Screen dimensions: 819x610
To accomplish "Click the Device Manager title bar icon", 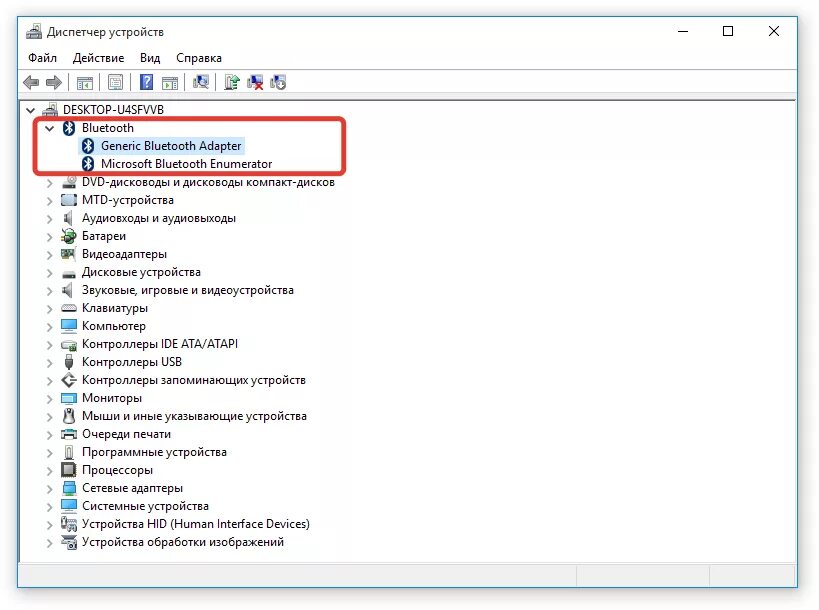I will coord(34,32).
